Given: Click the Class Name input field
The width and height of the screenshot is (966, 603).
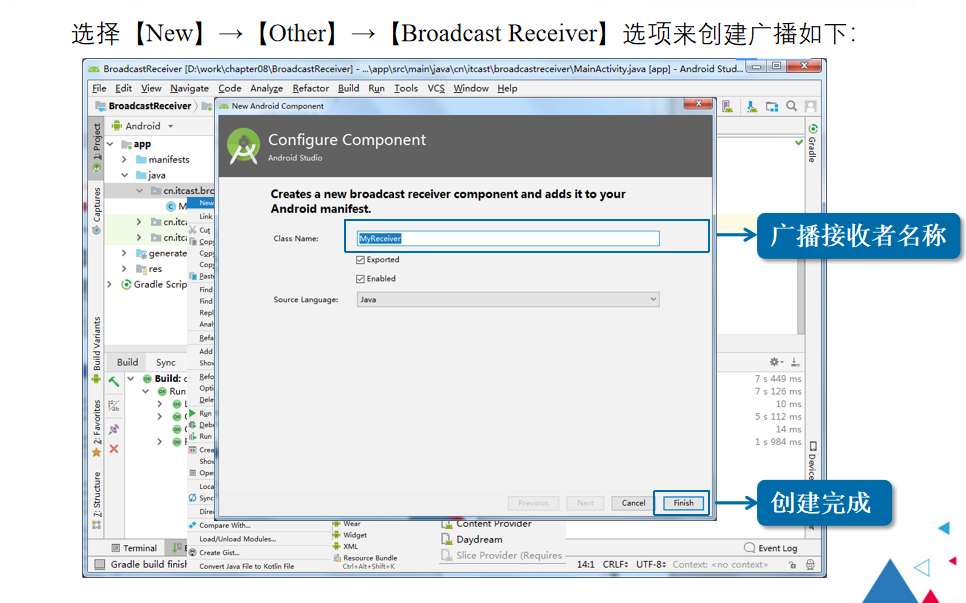Looking at the screenshot, I should tap(508, 238).
